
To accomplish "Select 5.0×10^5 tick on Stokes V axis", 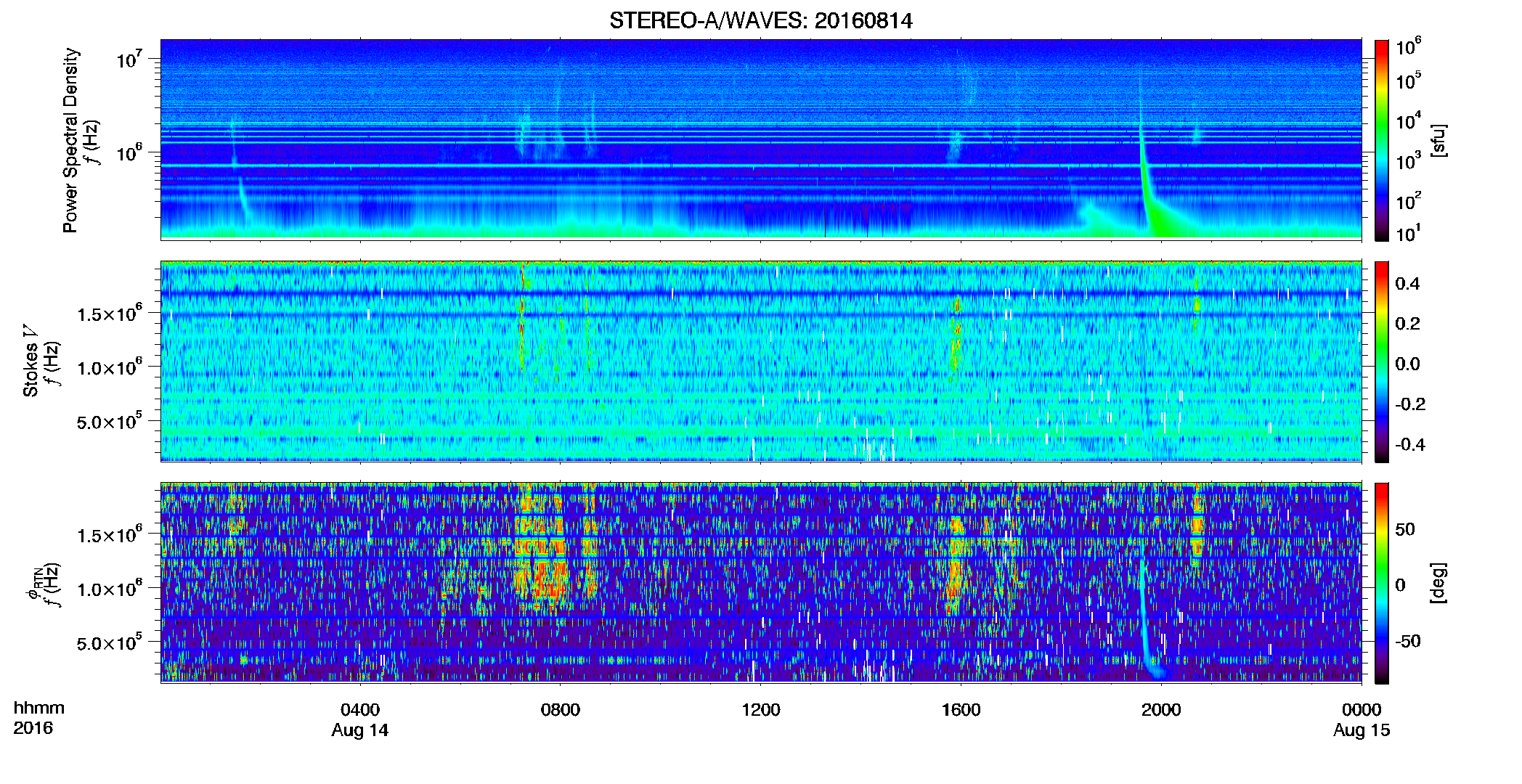I will [110, 422].
